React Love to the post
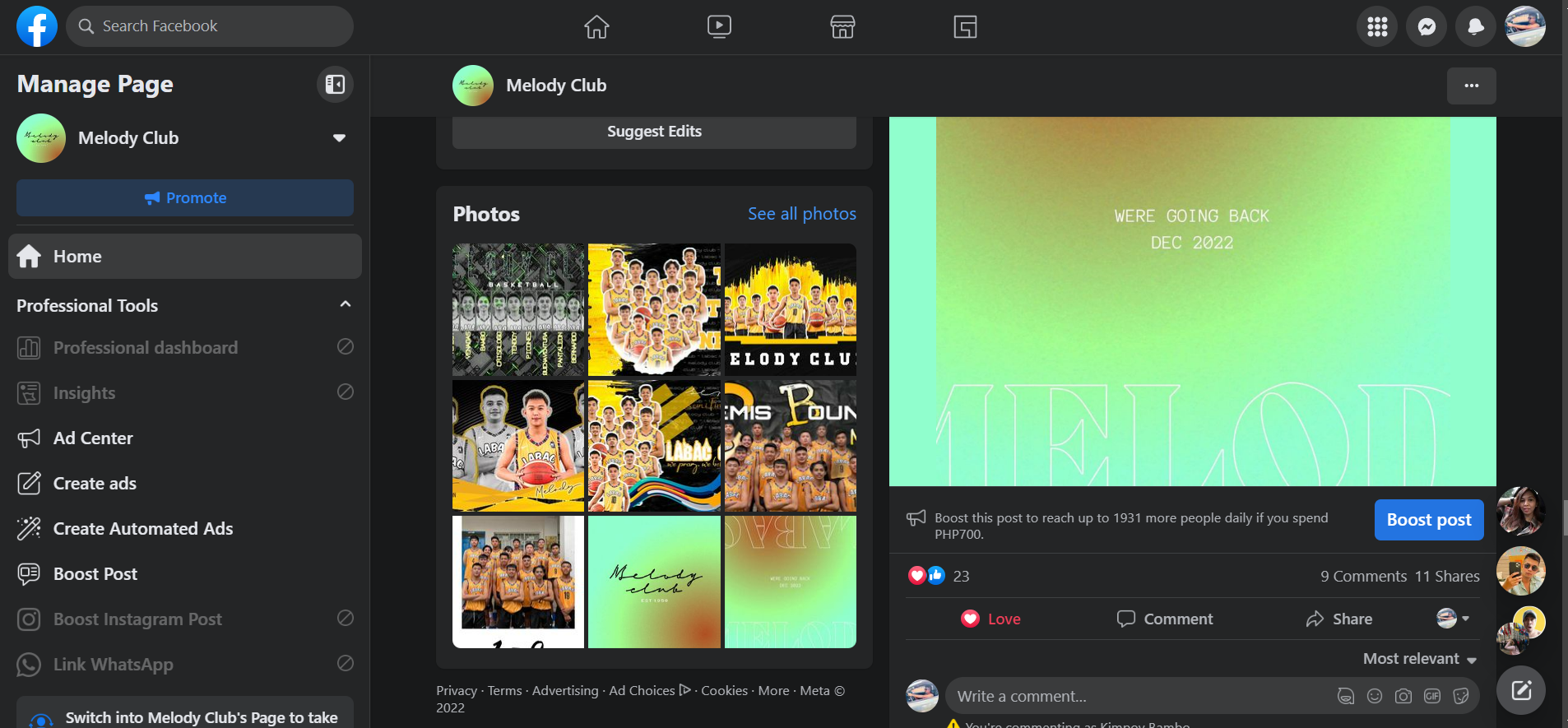Image resolution: width=1568 pixels, height=728 pixels. (x=990, y=619)
